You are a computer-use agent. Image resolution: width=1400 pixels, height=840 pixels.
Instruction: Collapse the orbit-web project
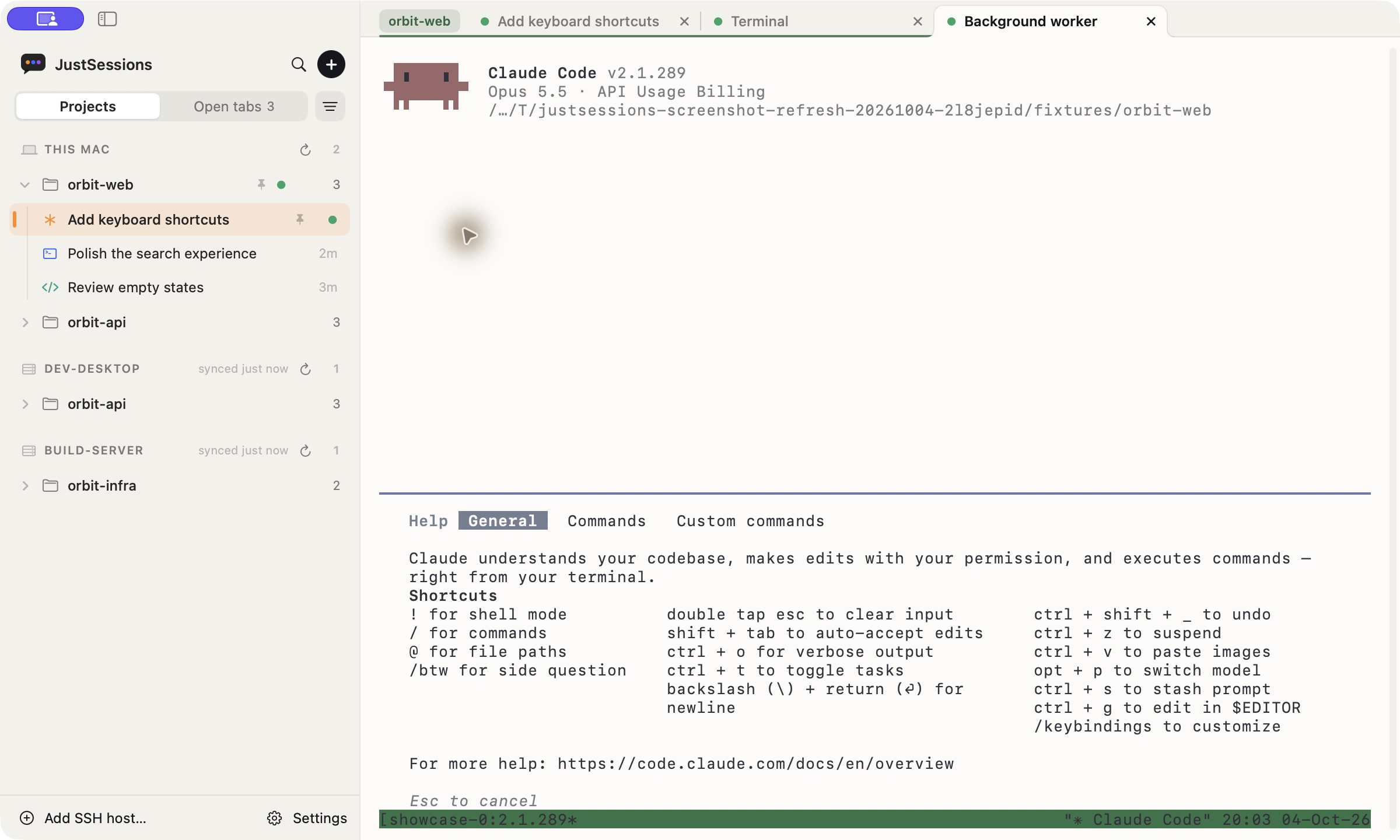[x=24, y=184]
